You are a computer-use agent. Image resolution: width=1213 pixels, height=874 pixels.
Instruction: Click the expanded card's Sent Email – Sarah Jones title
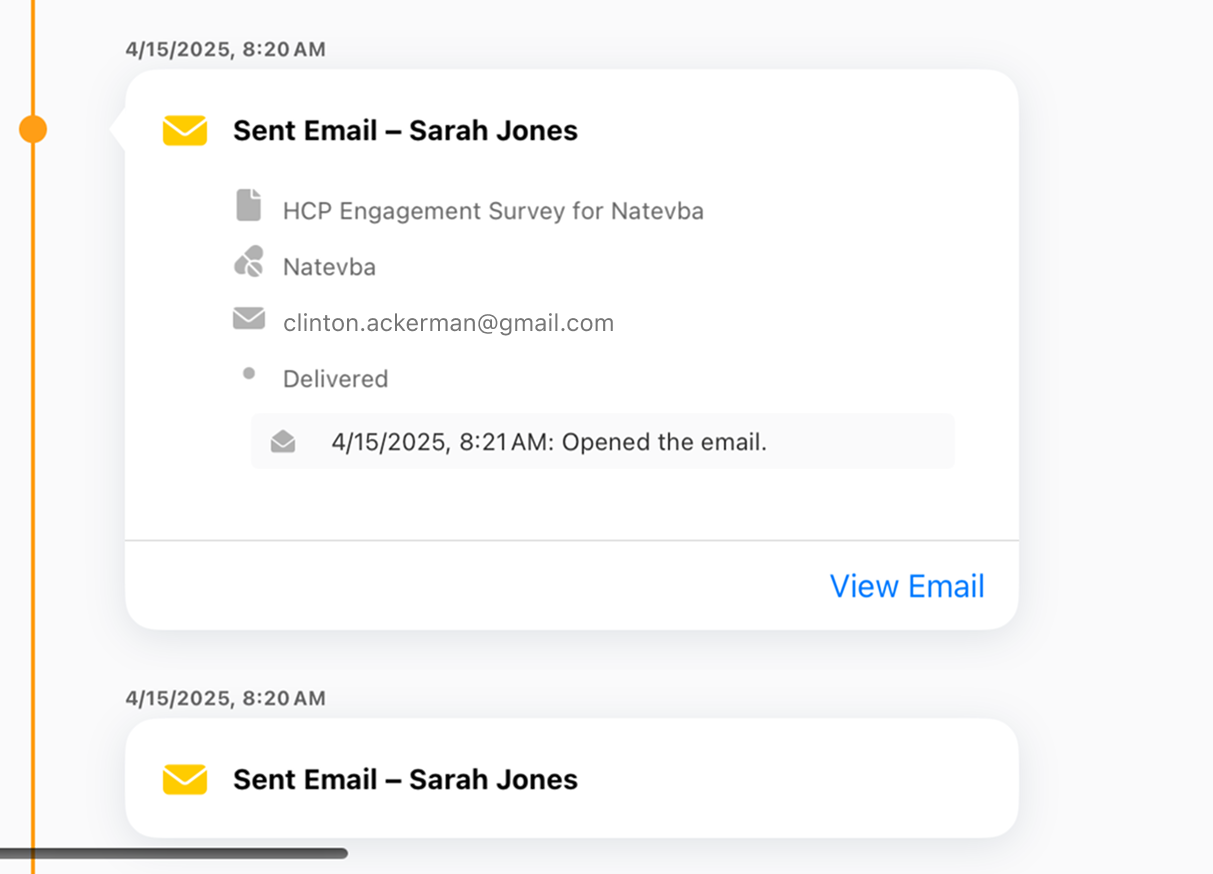(x=405, y=131)
